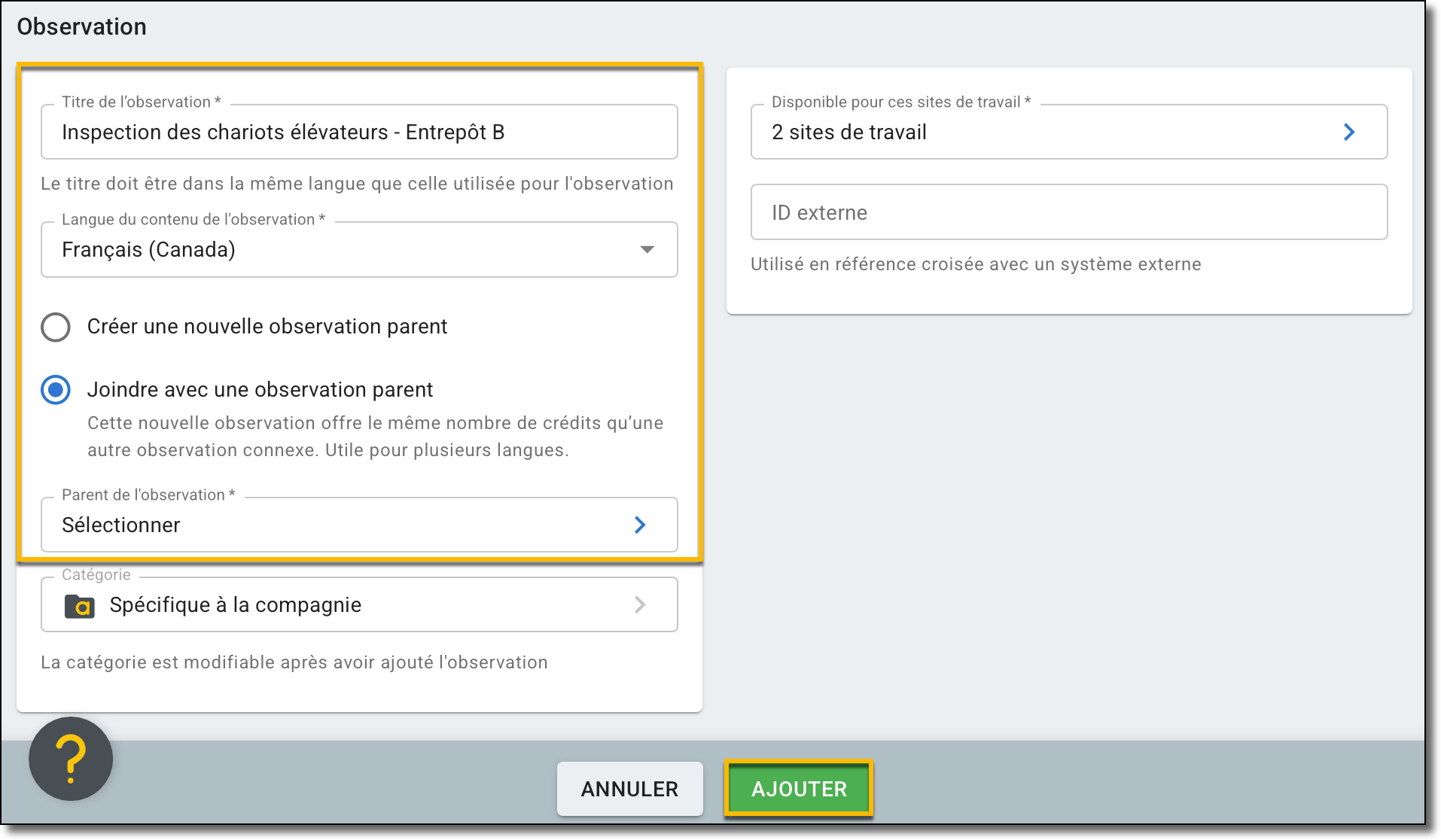
Task: Click the folder icon in Catégorie field
Action: click(x=79, y=605)
